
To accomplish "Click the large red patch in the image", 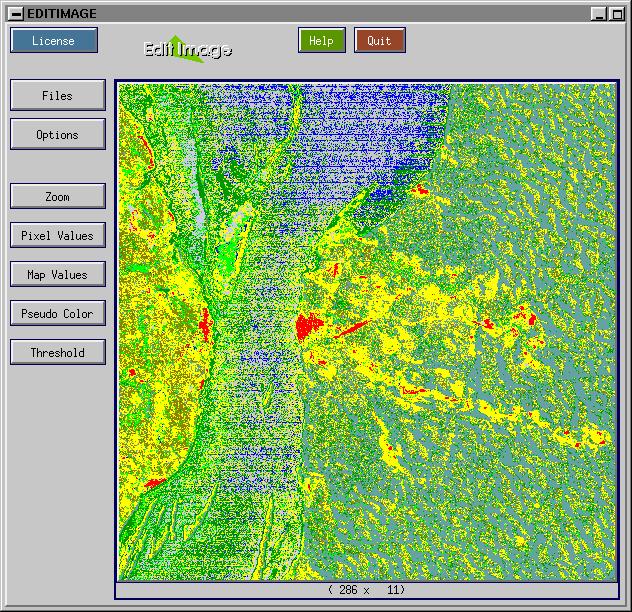I will 308,326.
